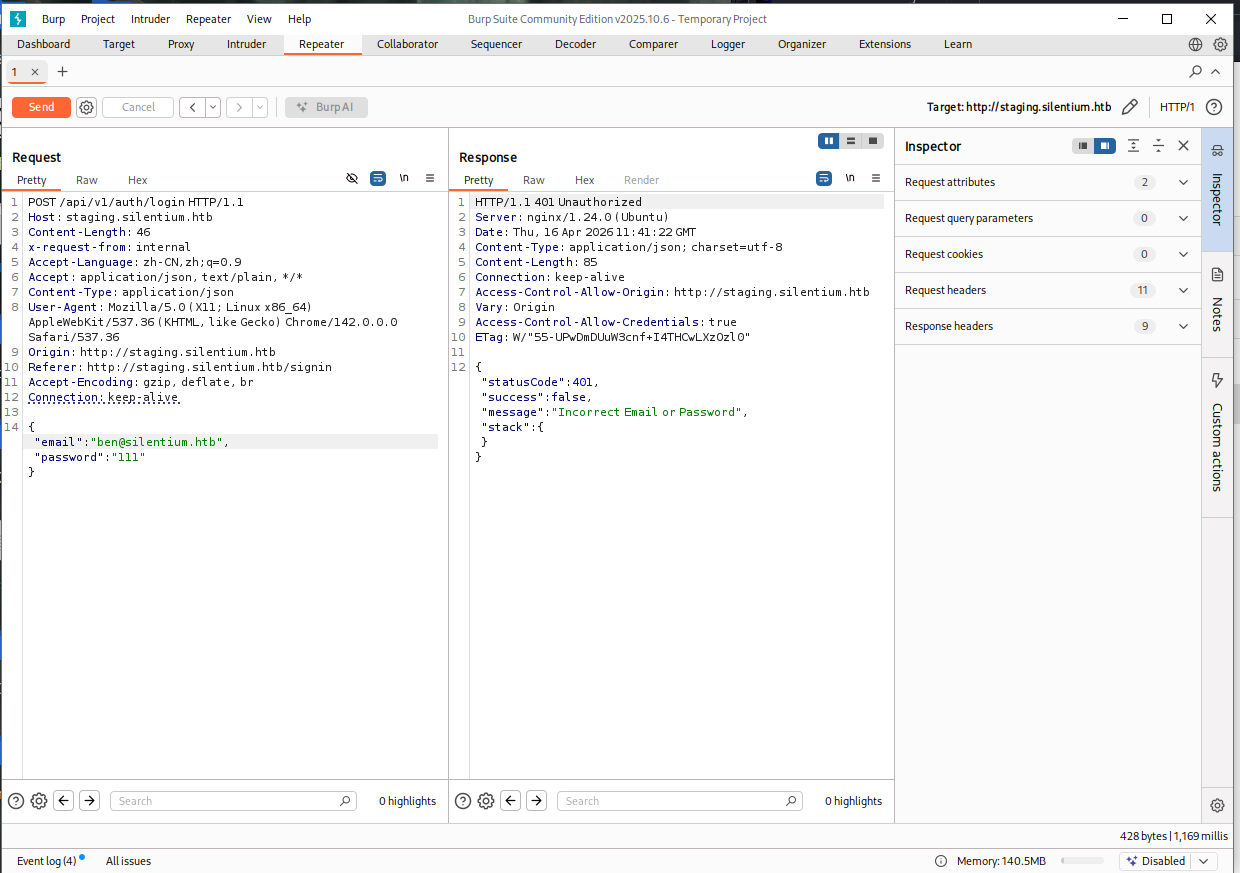This screenshot has width=1240, height=873.
Task: Click the Burp AI button
Action: [326, 107]
